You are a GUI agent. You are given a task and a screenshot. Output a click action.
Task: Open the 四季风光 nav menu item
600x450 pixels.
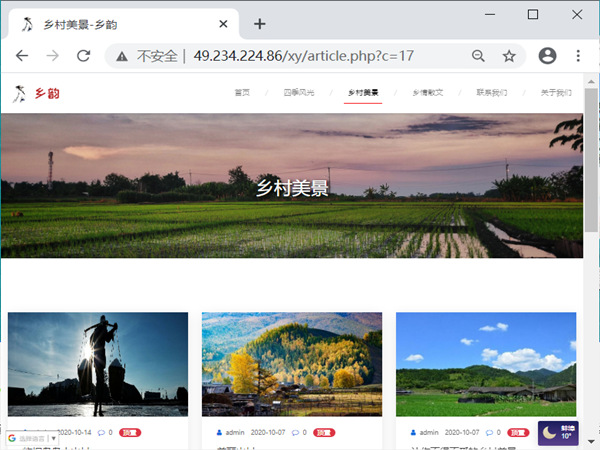pyautogui.click(x=298, y=93)
